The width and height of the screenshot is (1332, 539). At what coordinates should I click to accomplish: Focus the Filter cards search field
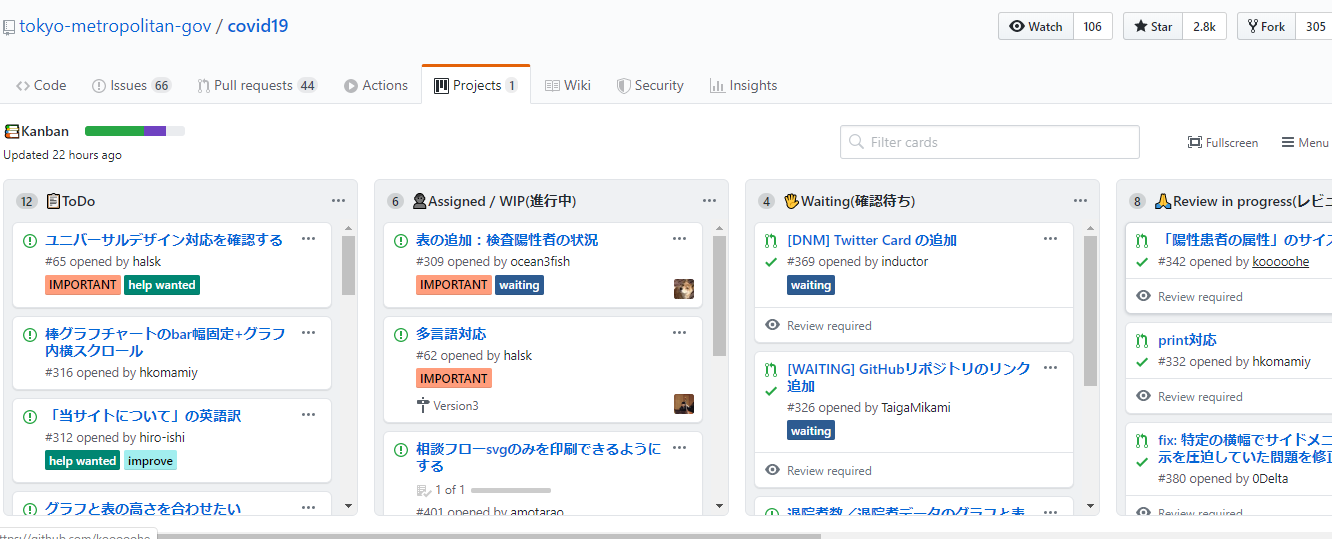[x=990, y=142]
